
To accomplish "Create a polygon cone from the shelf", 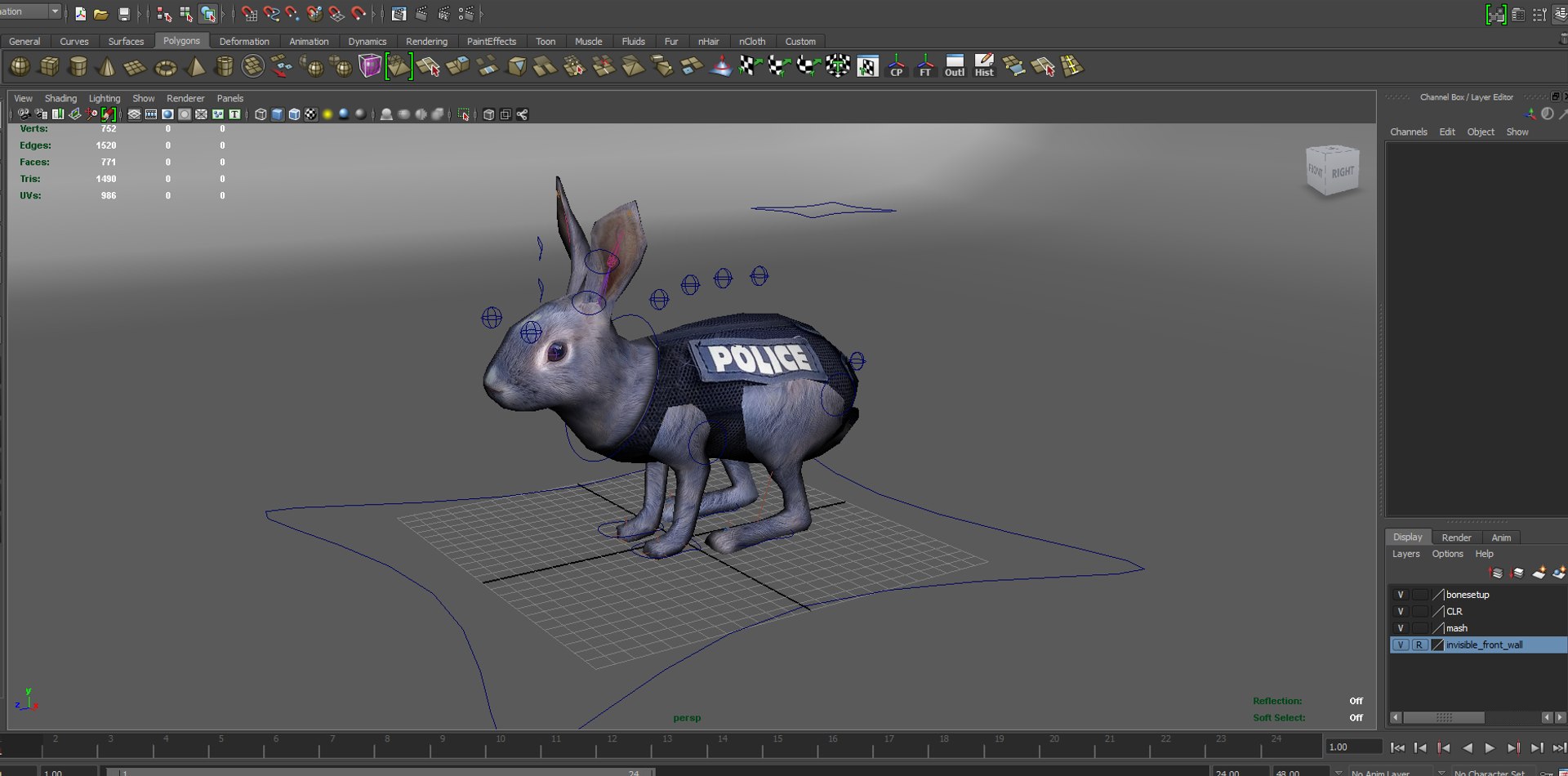I will (107, 66).
